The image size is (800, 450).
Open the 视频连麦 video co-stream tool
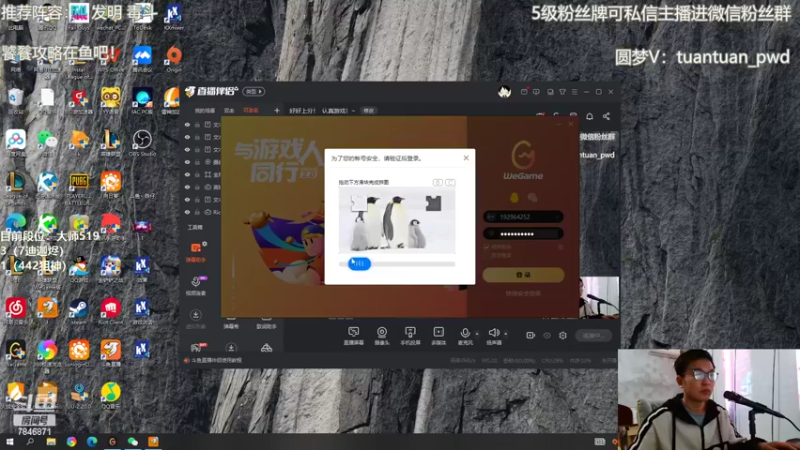pos(196,286)
